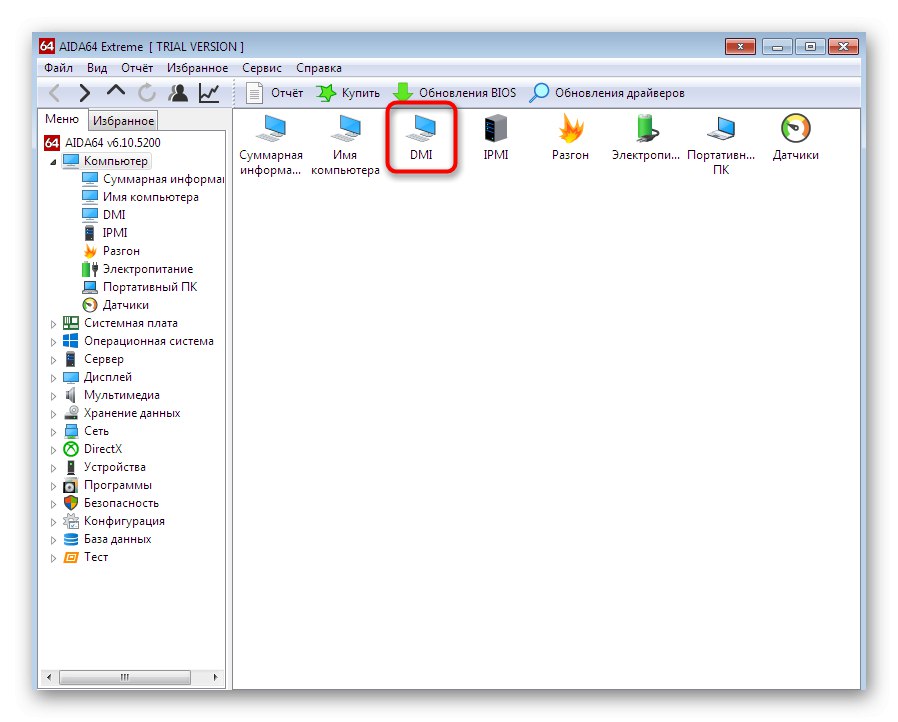Open the Вид menu
Viewport: 898px width, 722px height.
pos(97,68)
